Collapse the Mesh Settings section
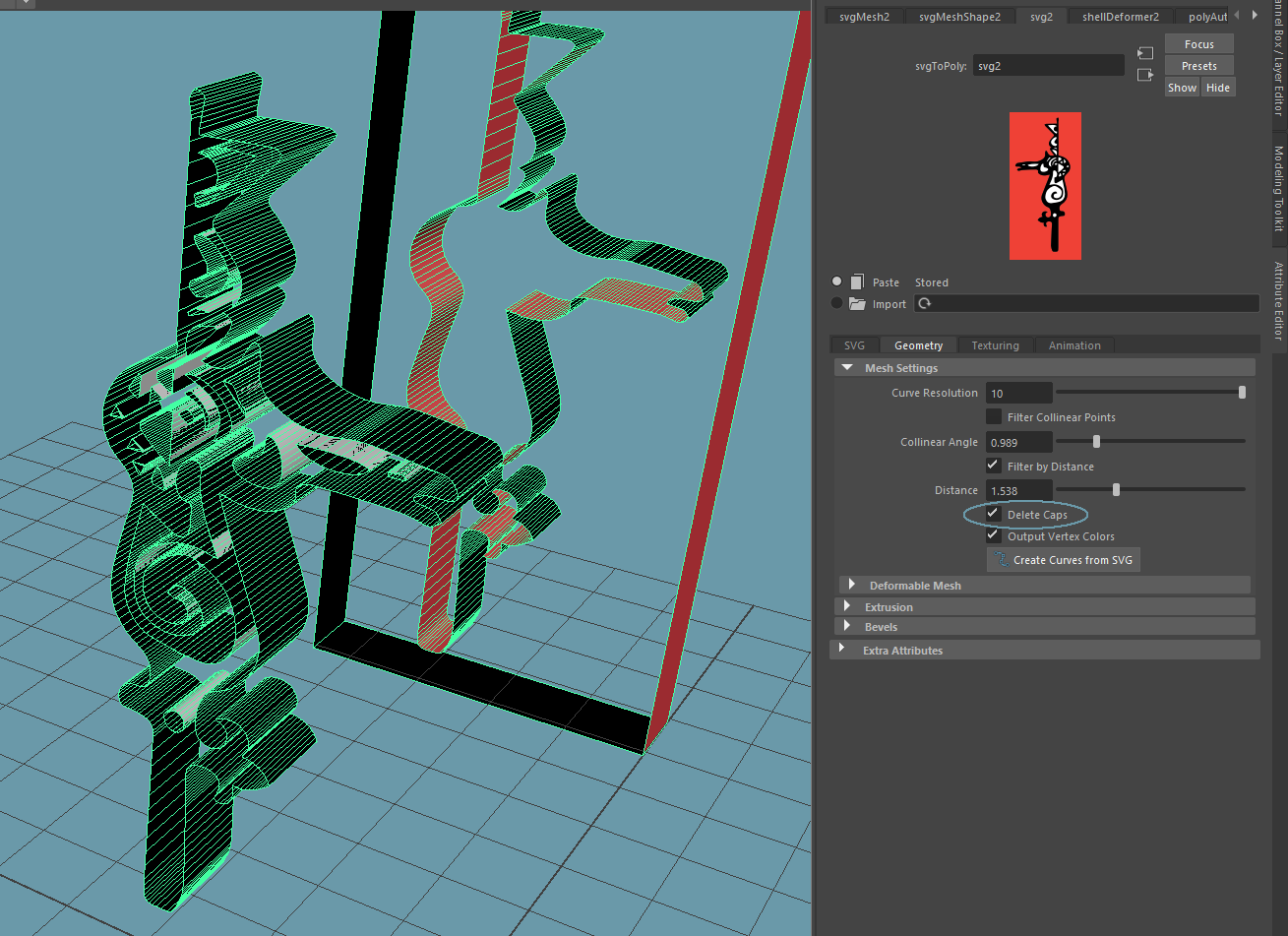Screen dimensions: 1288x936 (x=848, y=368)
